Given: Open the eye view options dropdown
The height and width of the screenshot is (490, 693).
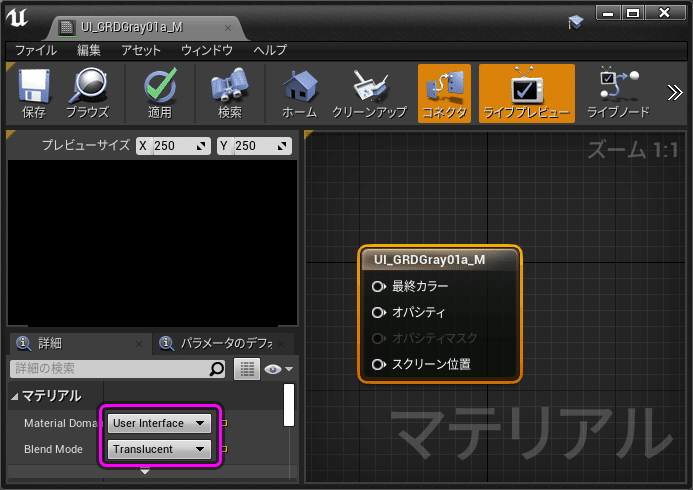Looking at the screenshot, I should coord(278,369).
